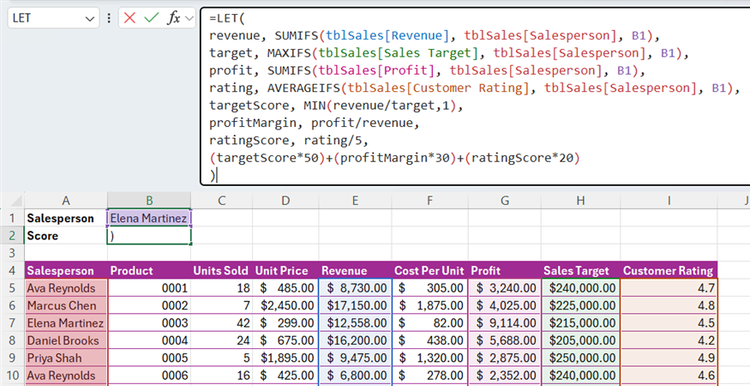Click customer rating 4.9
The width and height of the screenshot is (750, 386).
click(668, 358)
